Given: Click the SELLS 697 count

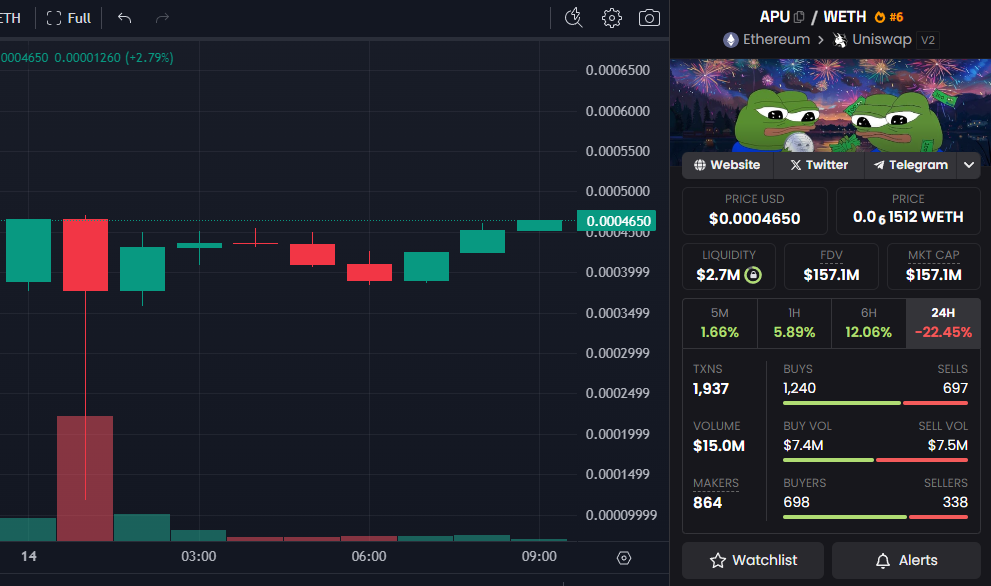Looking at the screenshot, I should (955, 388).
